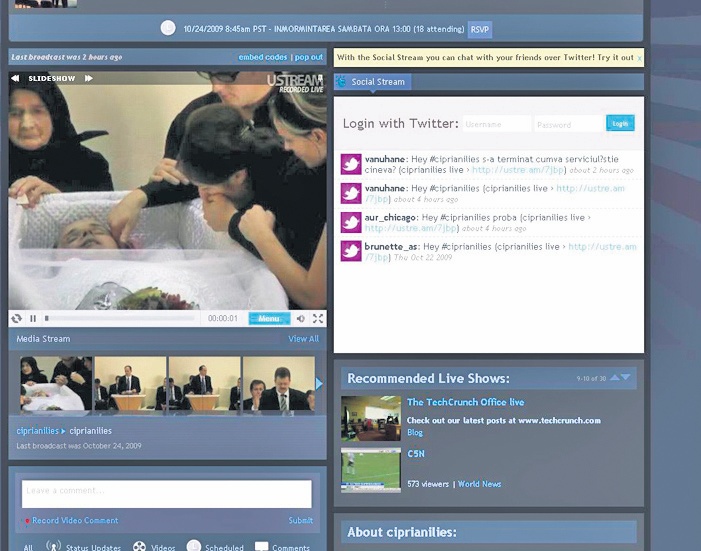Click the video seek progress bar
701x551 pixels.
point(120,319)
